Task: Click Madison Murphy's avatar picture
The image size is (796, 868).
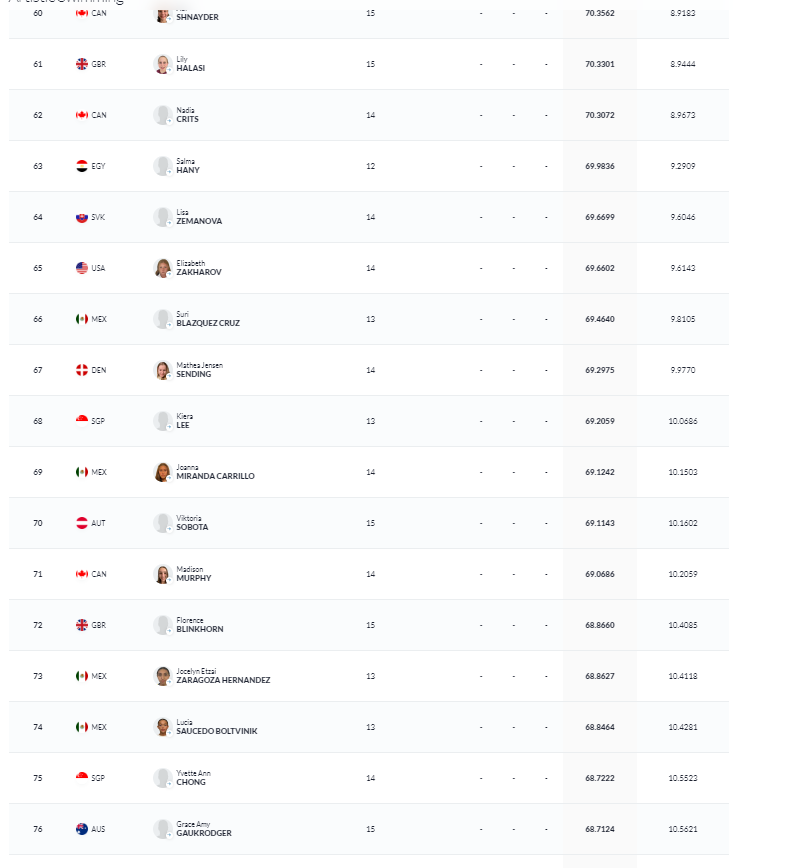Action: pos(163,574)
